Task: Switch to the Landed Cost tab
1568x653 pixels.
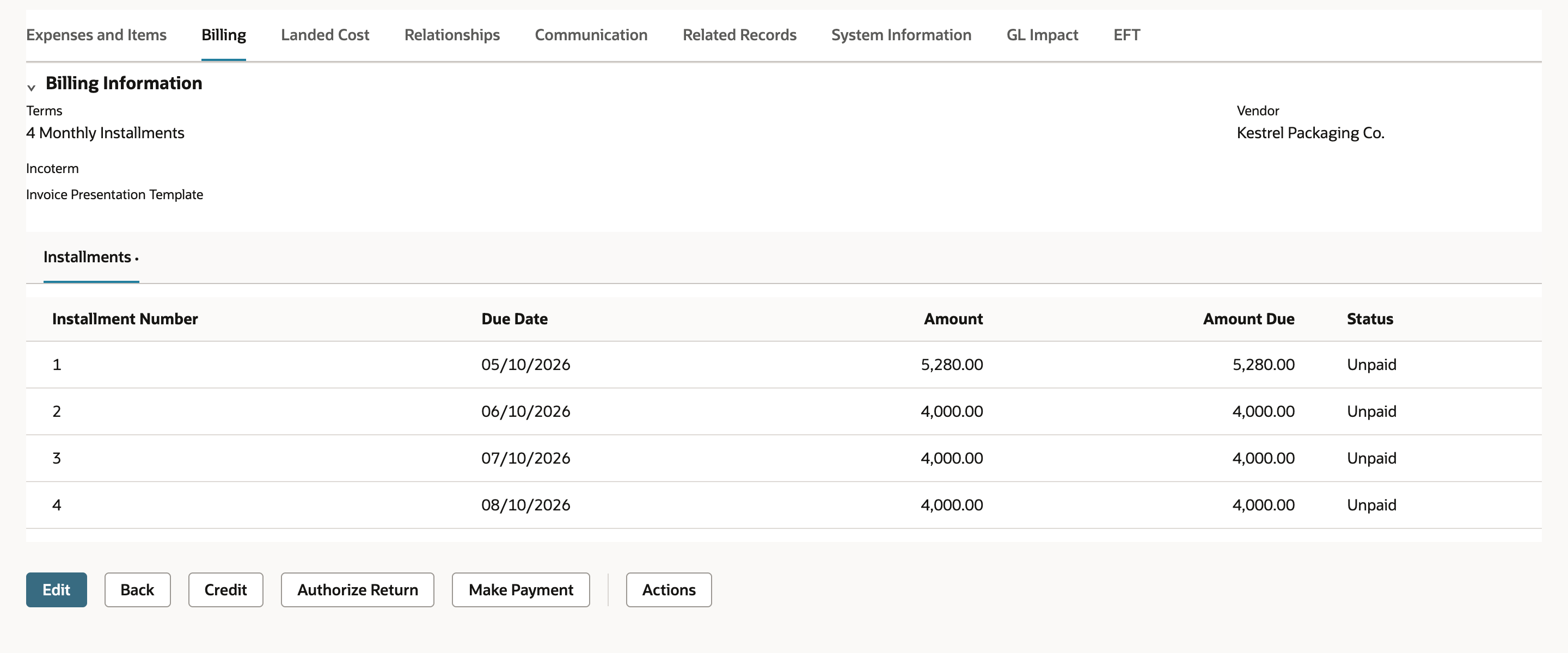Action: click(x=325, y=35)
